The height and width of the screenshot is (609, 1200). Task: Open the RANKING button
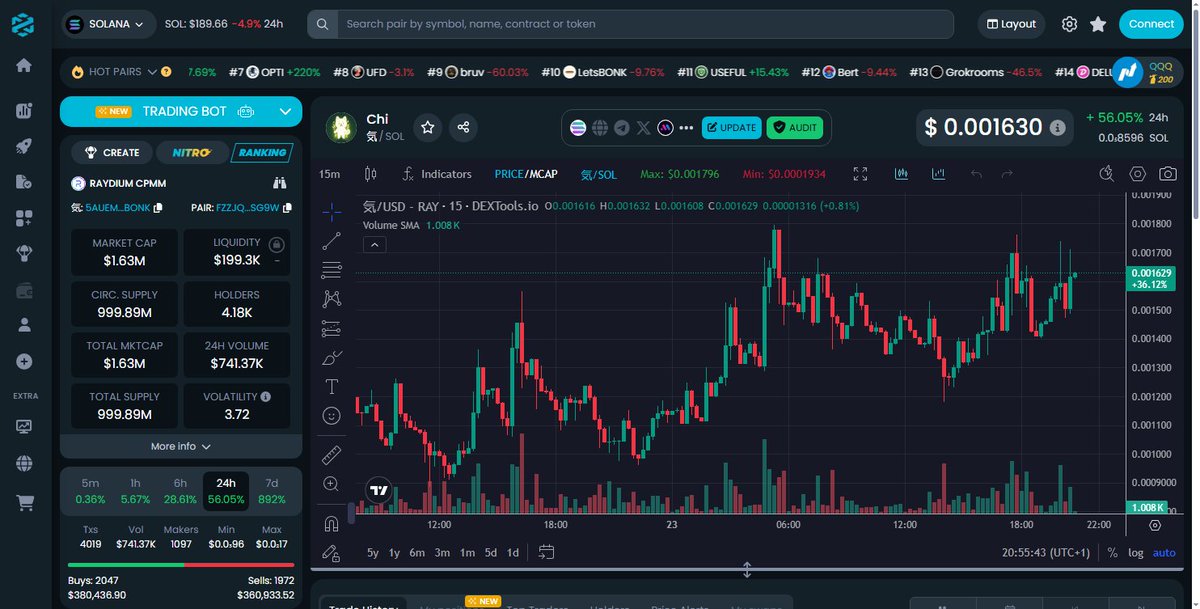click(262, 153)
